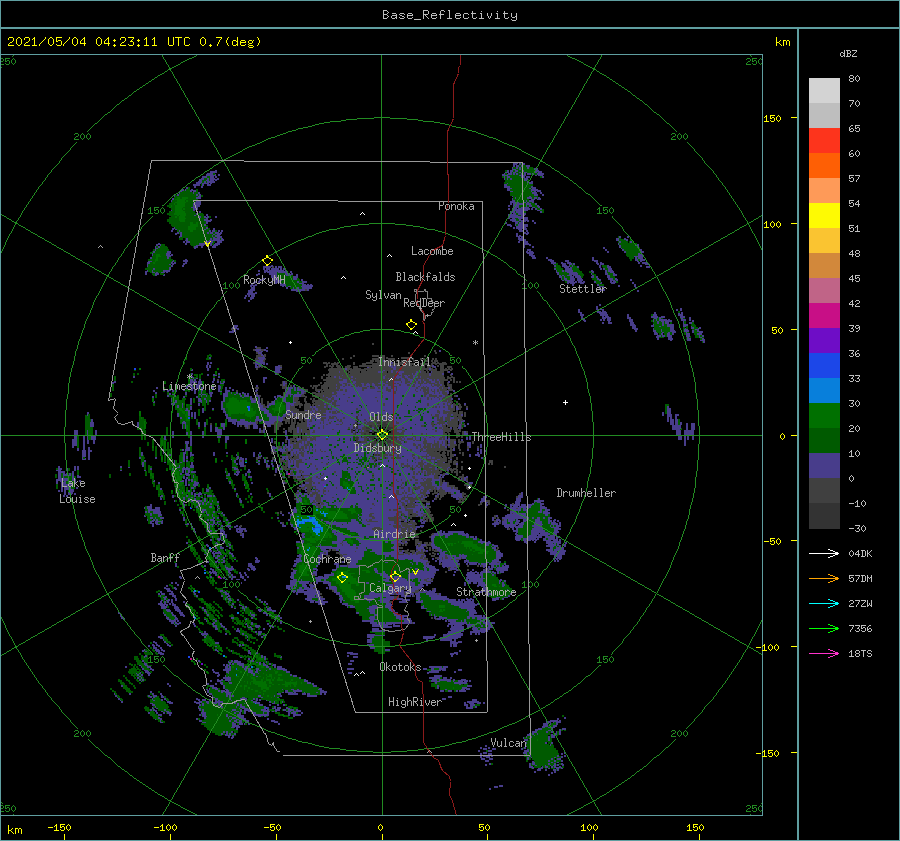900x841 pixels.
Task: Click the orange 57DM arrow icon
Action: [824, 579]
